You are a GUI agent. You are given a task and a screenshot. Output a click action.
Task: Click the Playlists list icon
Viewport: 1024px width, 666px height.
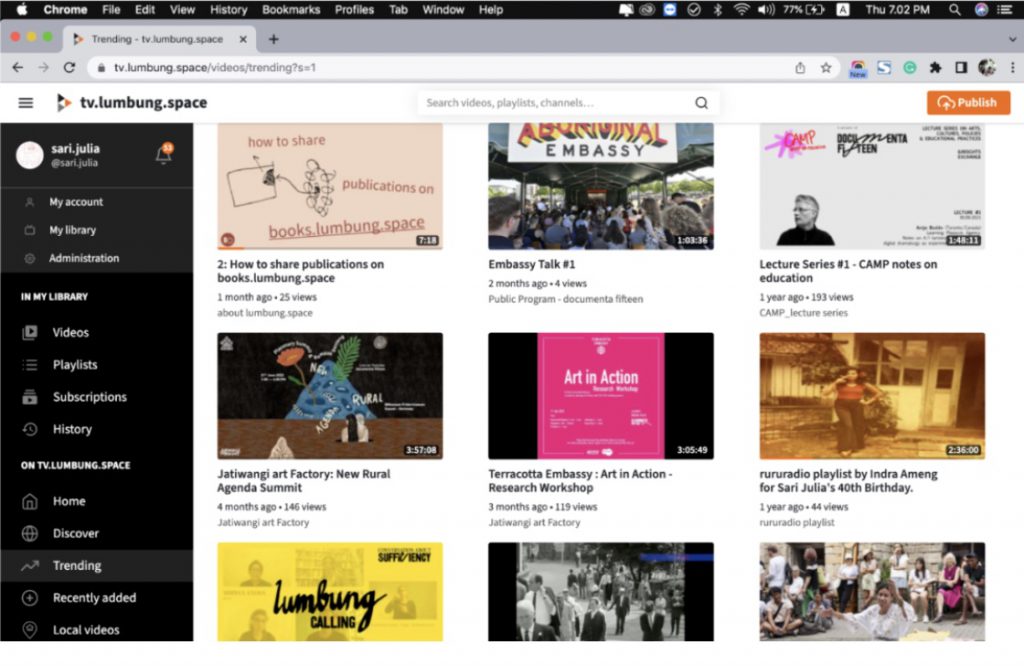30,364
